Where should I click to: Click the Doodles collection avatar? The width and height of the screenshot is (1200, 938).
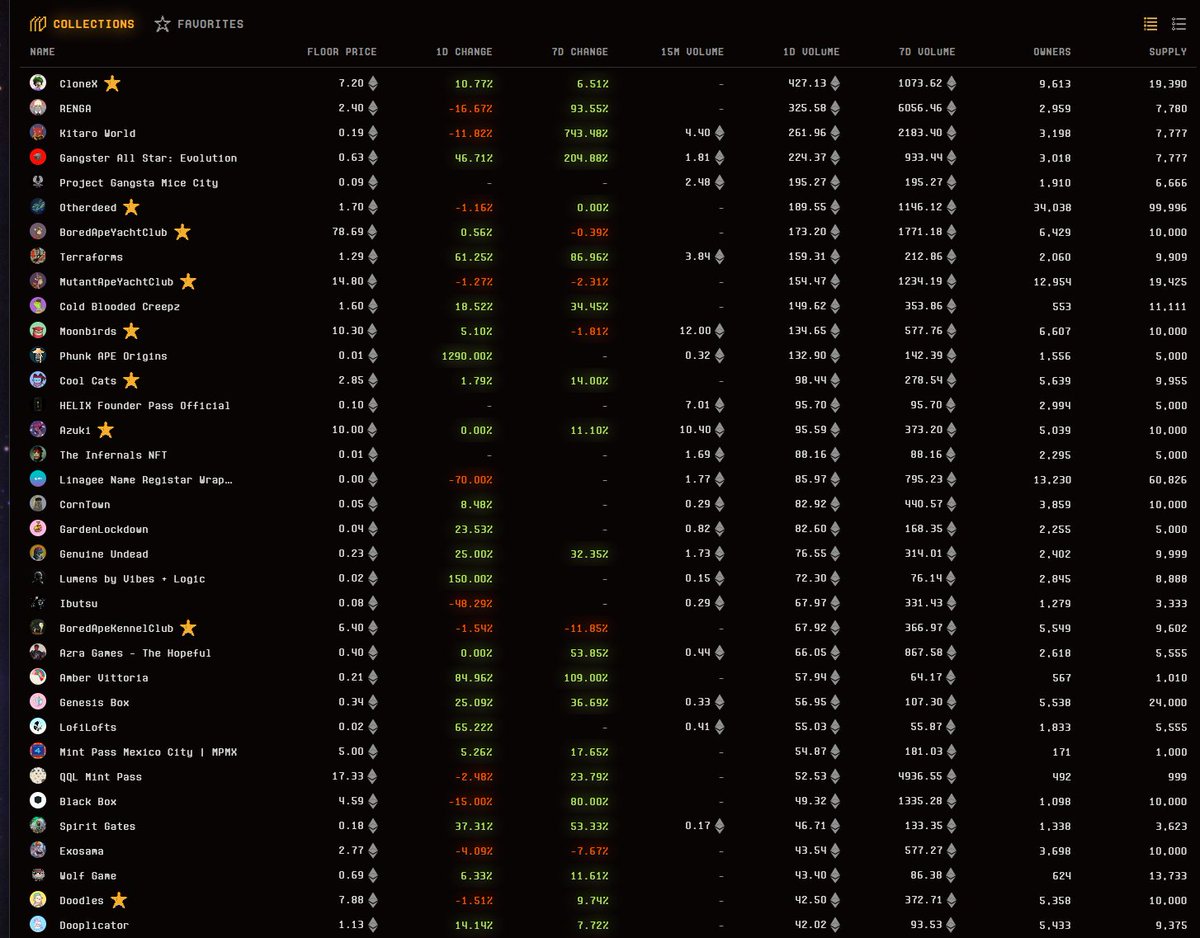pos(38,900)
